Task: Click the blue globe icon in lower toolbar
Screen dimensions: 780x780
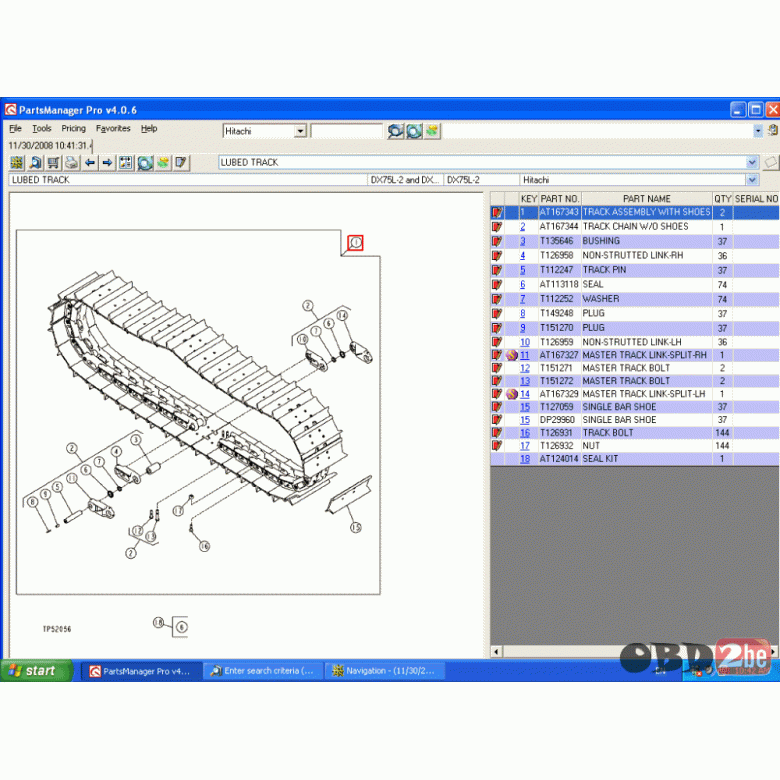Action: pyautogui.click(x=145, y=163)
